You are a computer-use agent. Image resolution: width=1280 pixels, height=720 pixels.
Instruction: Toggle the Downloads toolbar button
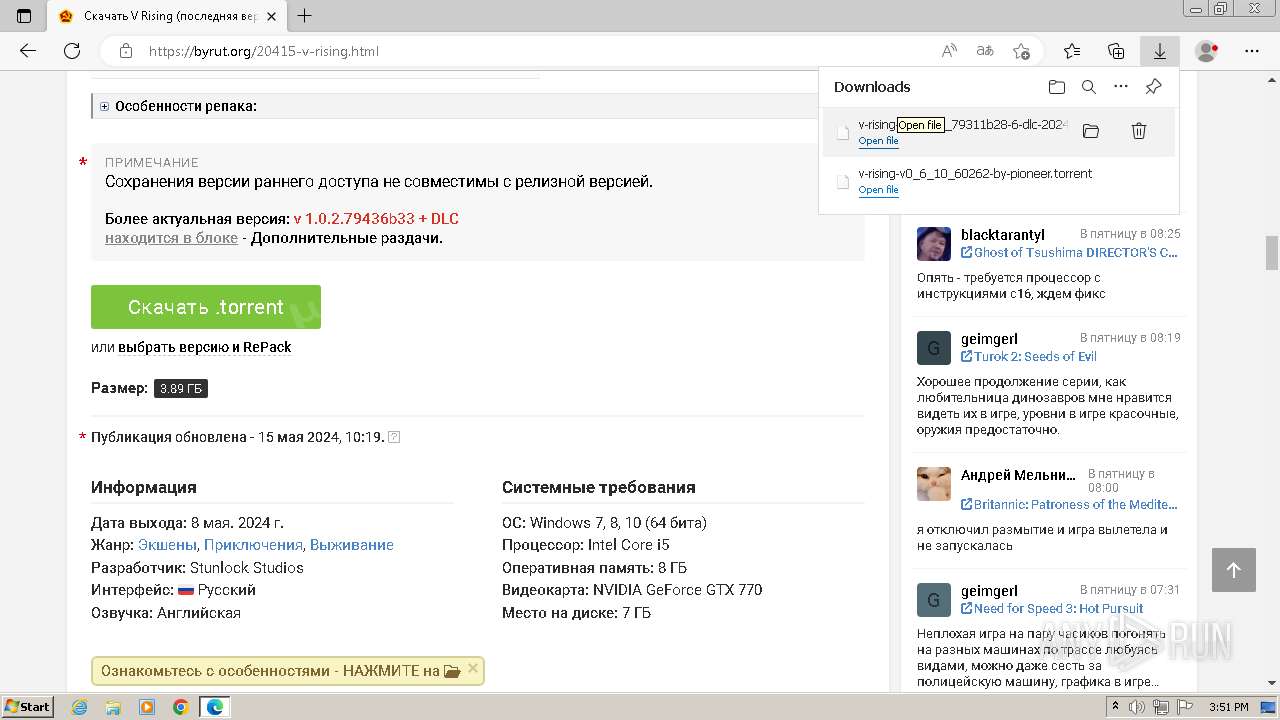click(1160, 51)
